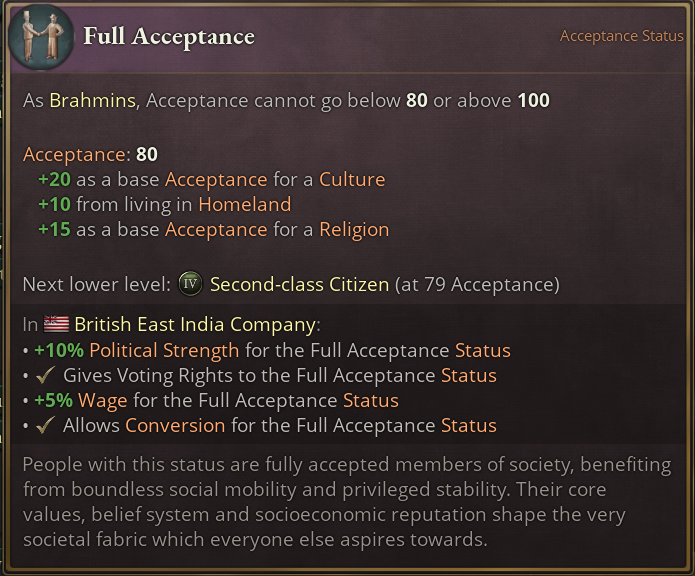Click the Wage concept link
The height and width of the screenshot is (576, 695).
tap(103, 400)
